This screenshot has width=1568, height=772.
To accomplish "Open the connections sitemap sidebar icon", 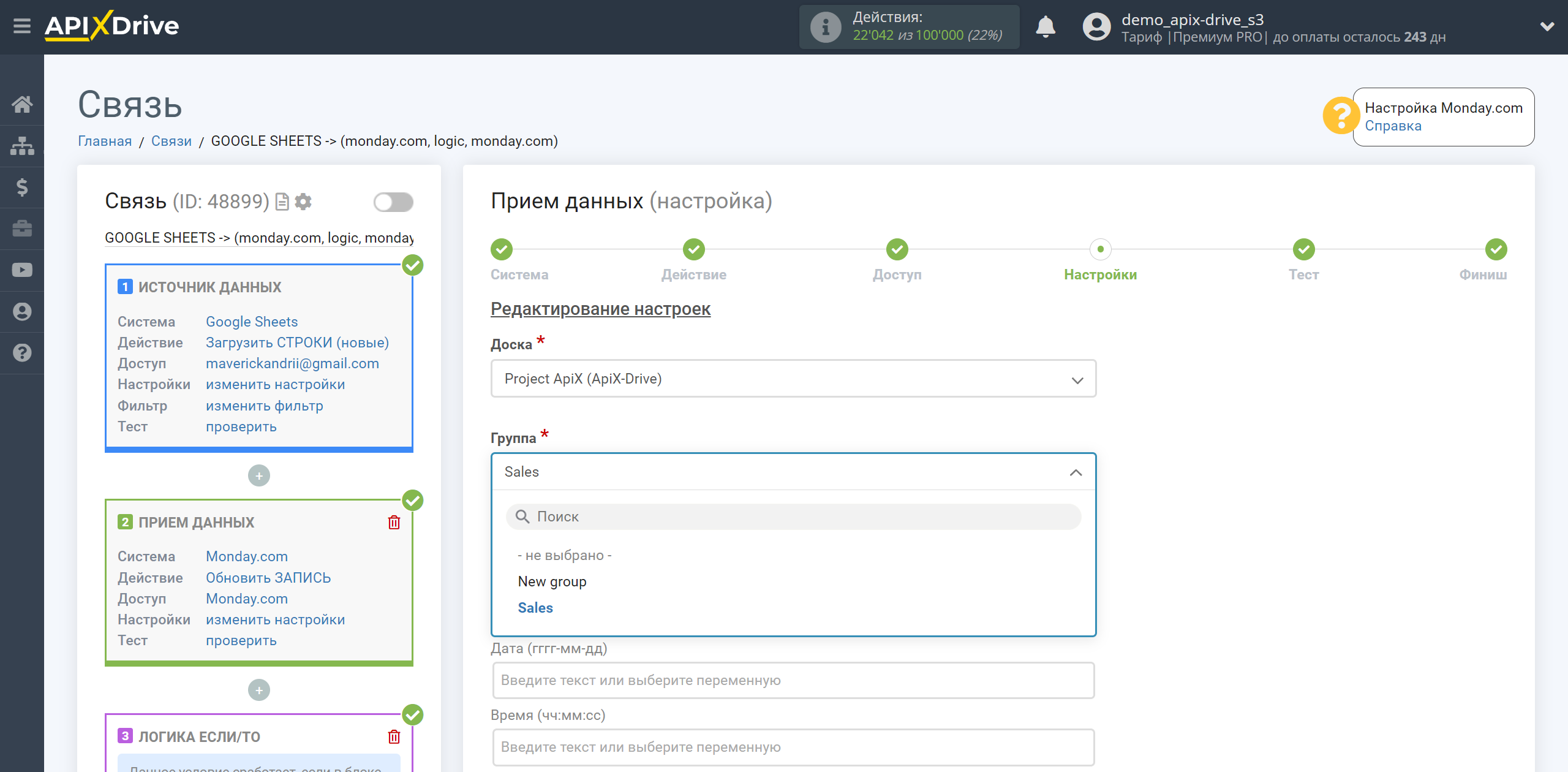I will (22, 146).
